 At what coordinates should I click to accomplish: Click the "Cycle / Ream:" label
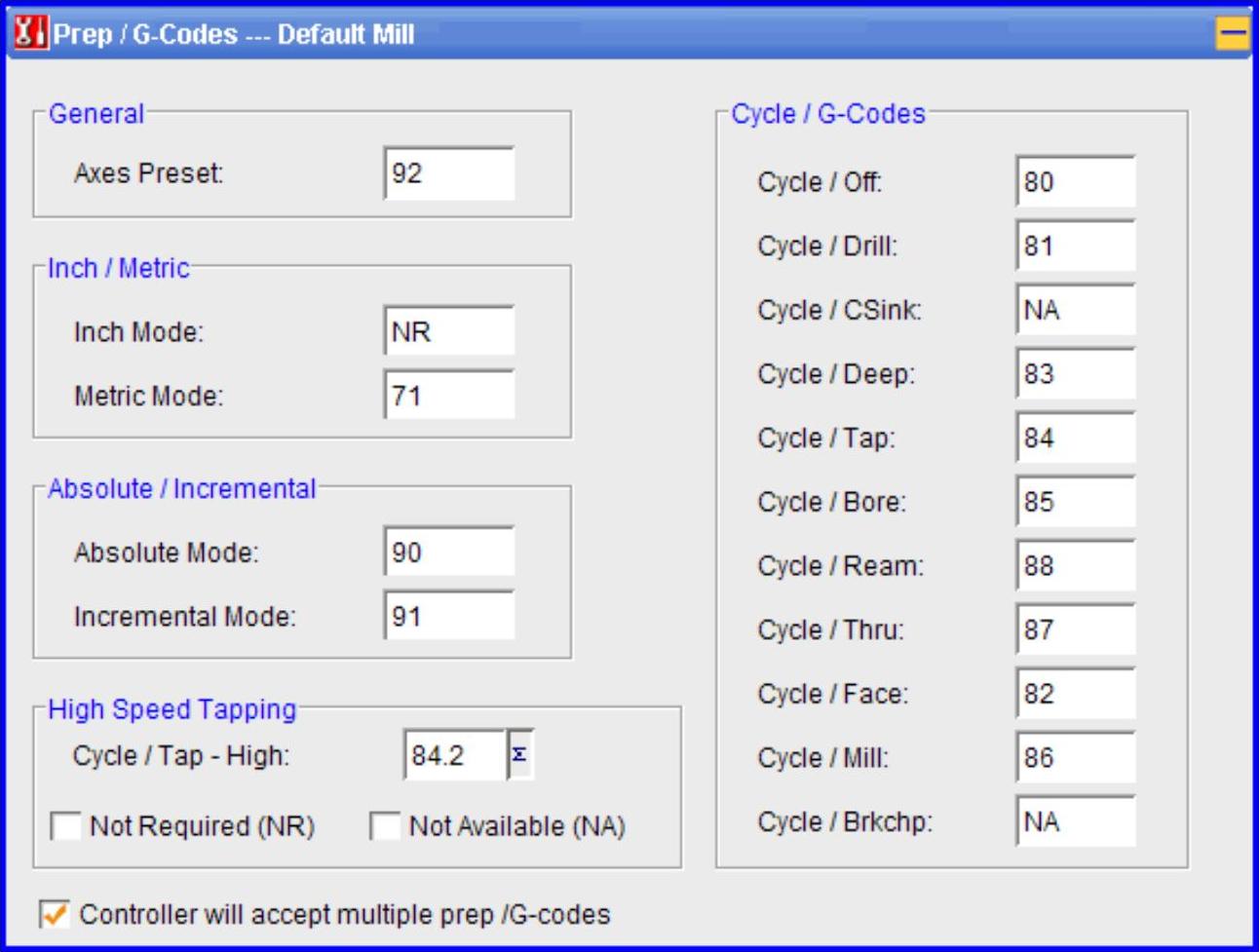coord(840,566)
